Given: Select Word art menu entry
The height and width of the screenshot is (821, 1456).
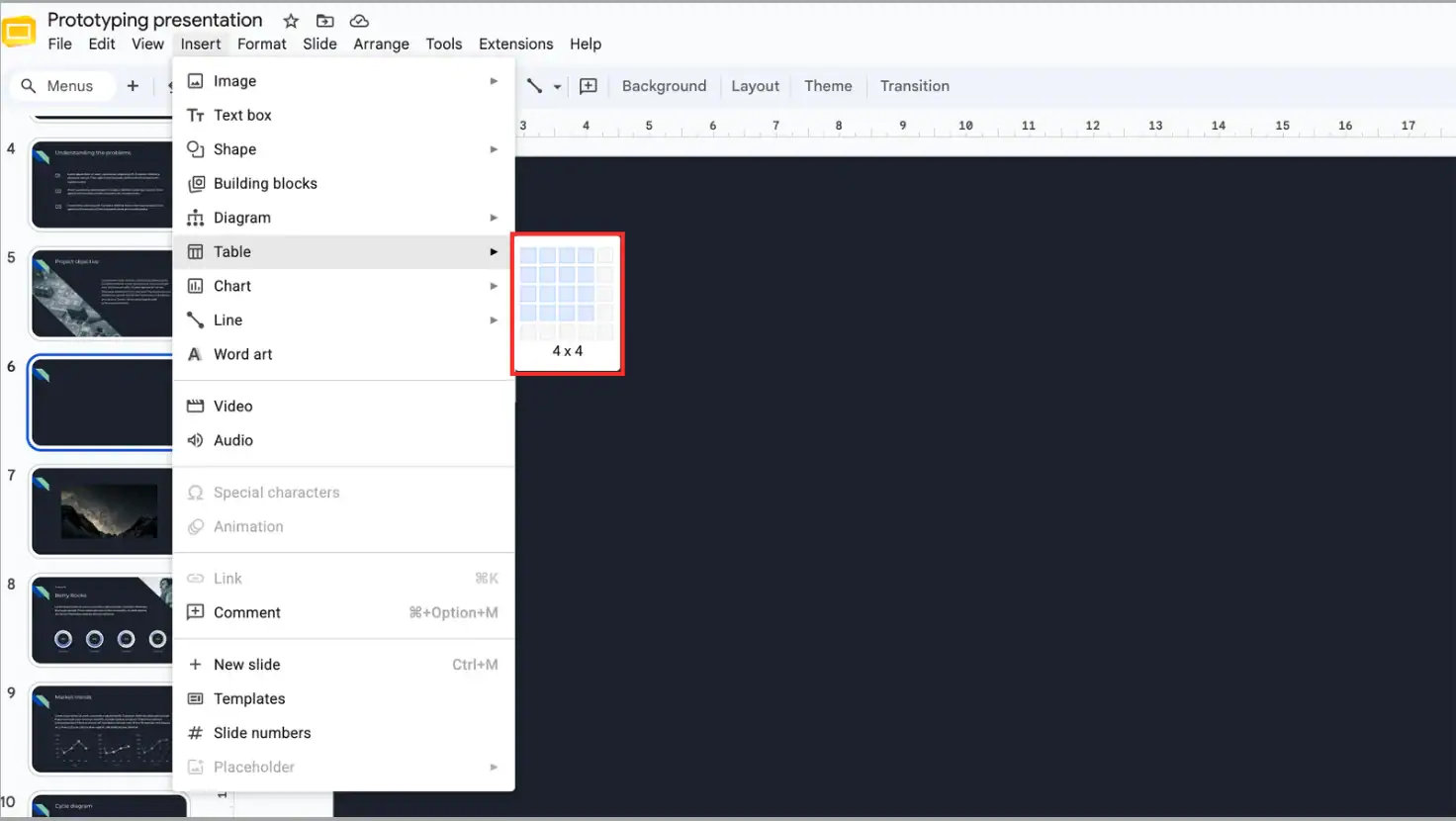Looking at the screenshot, I should [x=344, y=354].
